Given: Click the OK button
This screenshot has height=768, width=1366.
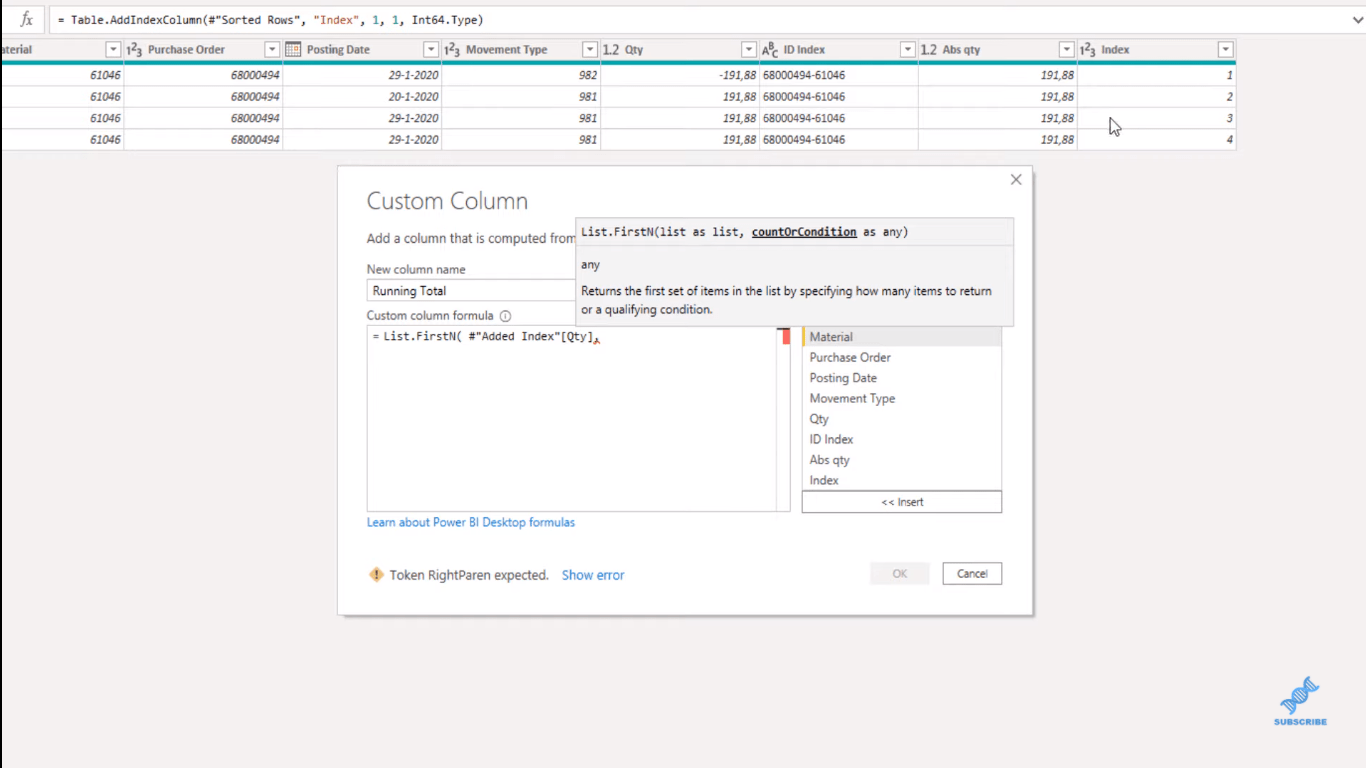Looking at the screenshot, I should click(x=900, y=573).
